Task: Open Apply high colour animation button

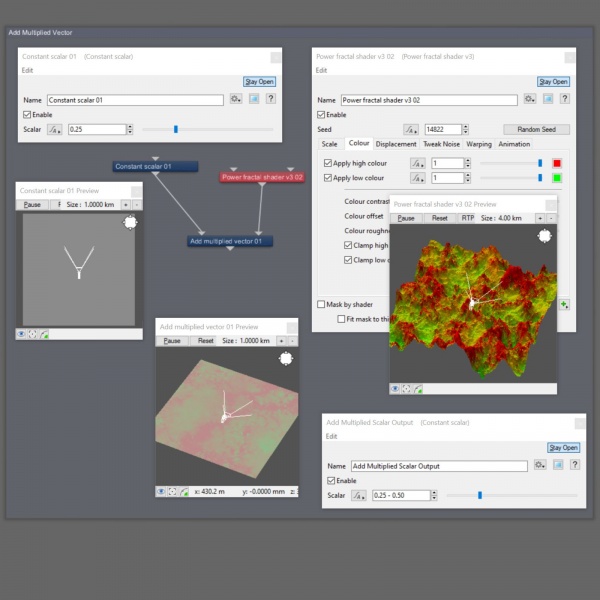Action: [417, 164]
